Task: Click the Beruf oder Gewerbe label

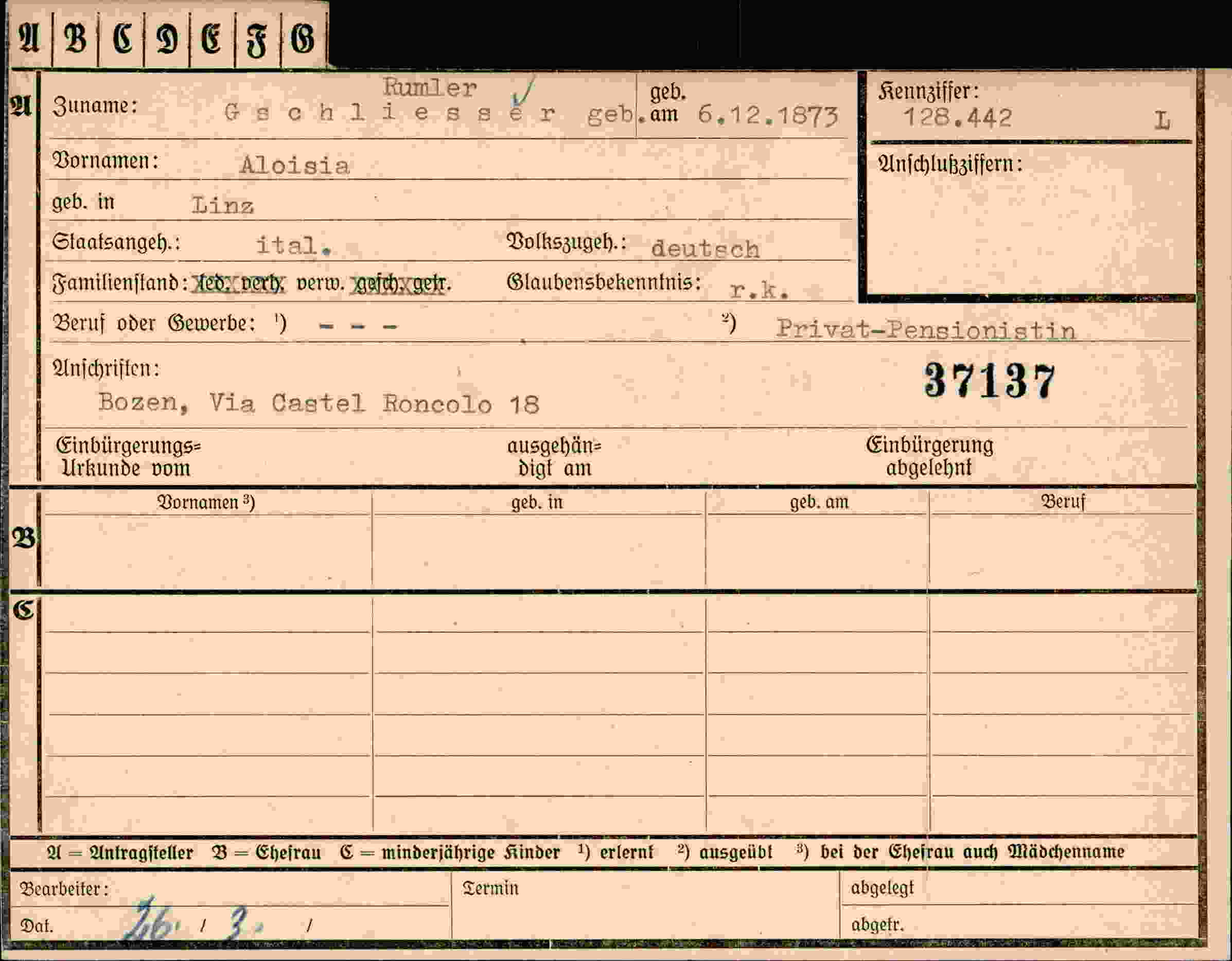Action: click(154, 324)
